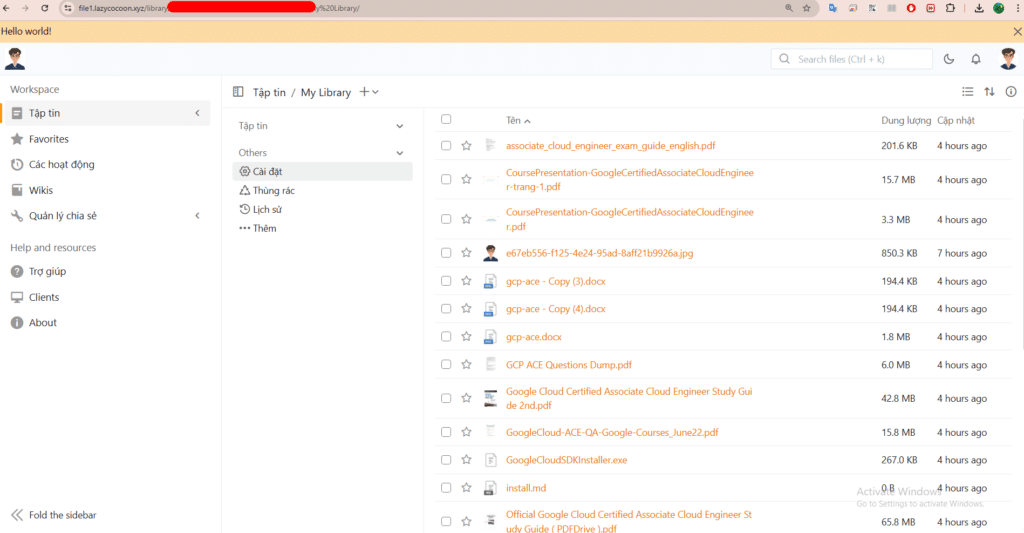Open Favorites in the sidebar
Image resolution: width=1024 pixels, height=533 pixels.
[48, 139]
